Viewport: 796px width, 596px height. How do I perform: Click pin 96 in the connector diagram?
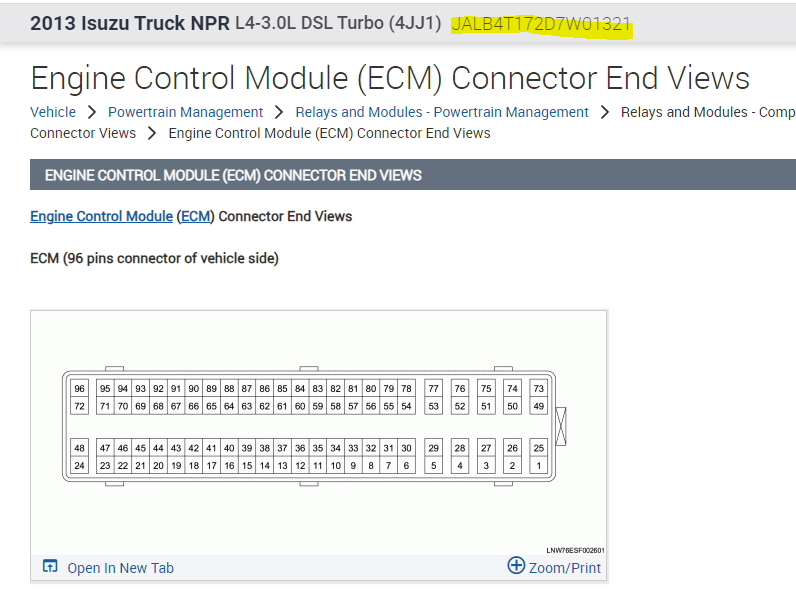tap(80, 388)
